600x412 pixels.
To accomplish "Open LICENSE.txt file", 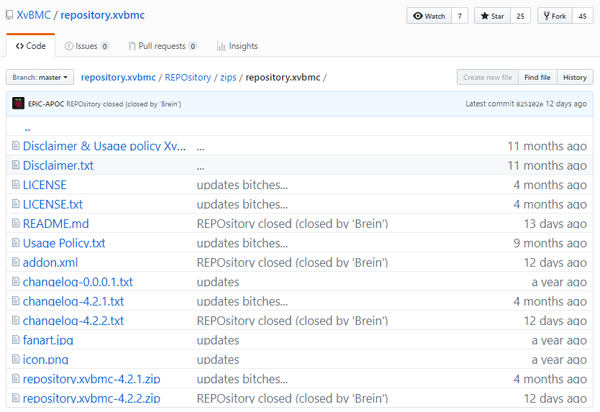I will pyautogui.click(x=53, y=204).
